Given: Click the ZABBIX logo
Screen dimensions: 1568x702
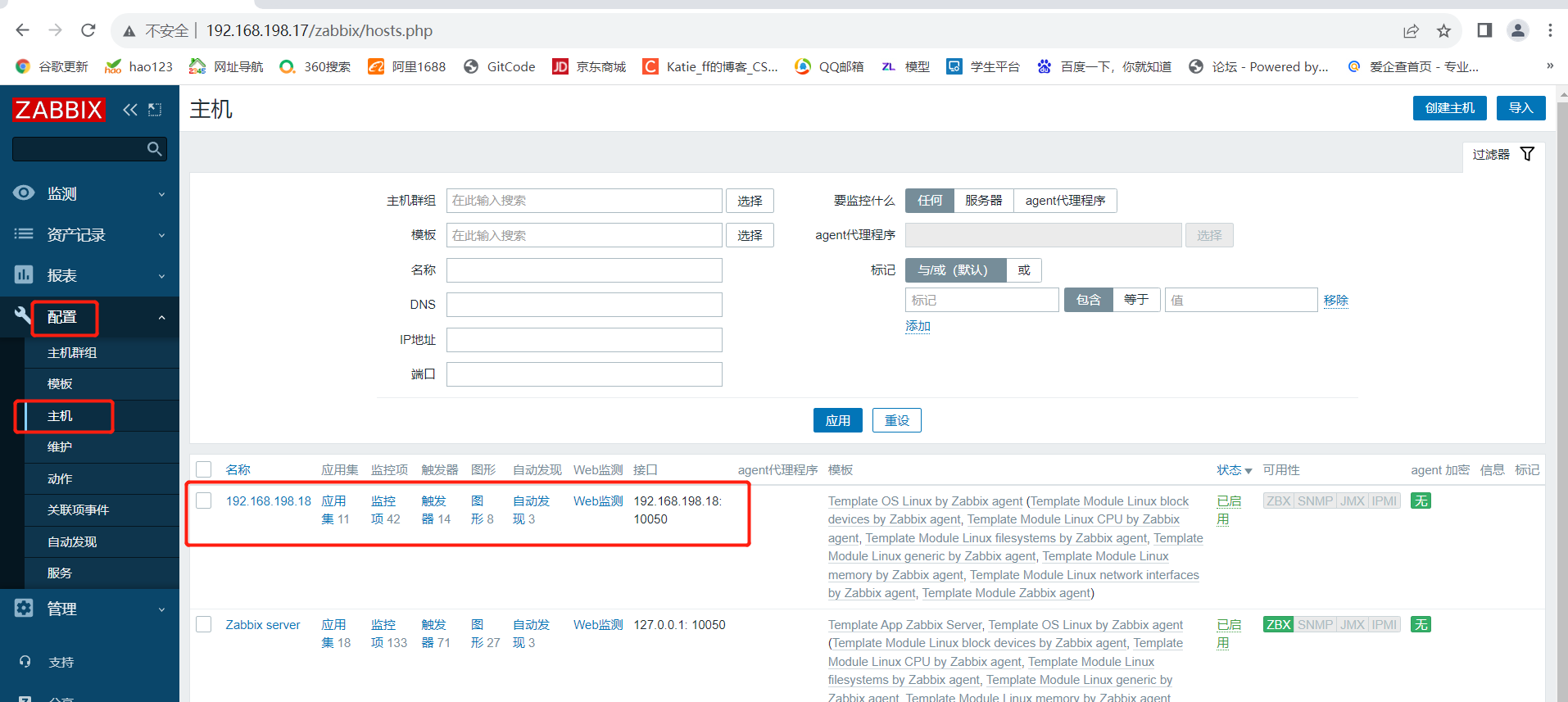Looking at the screenshot, I should (58, 110).
